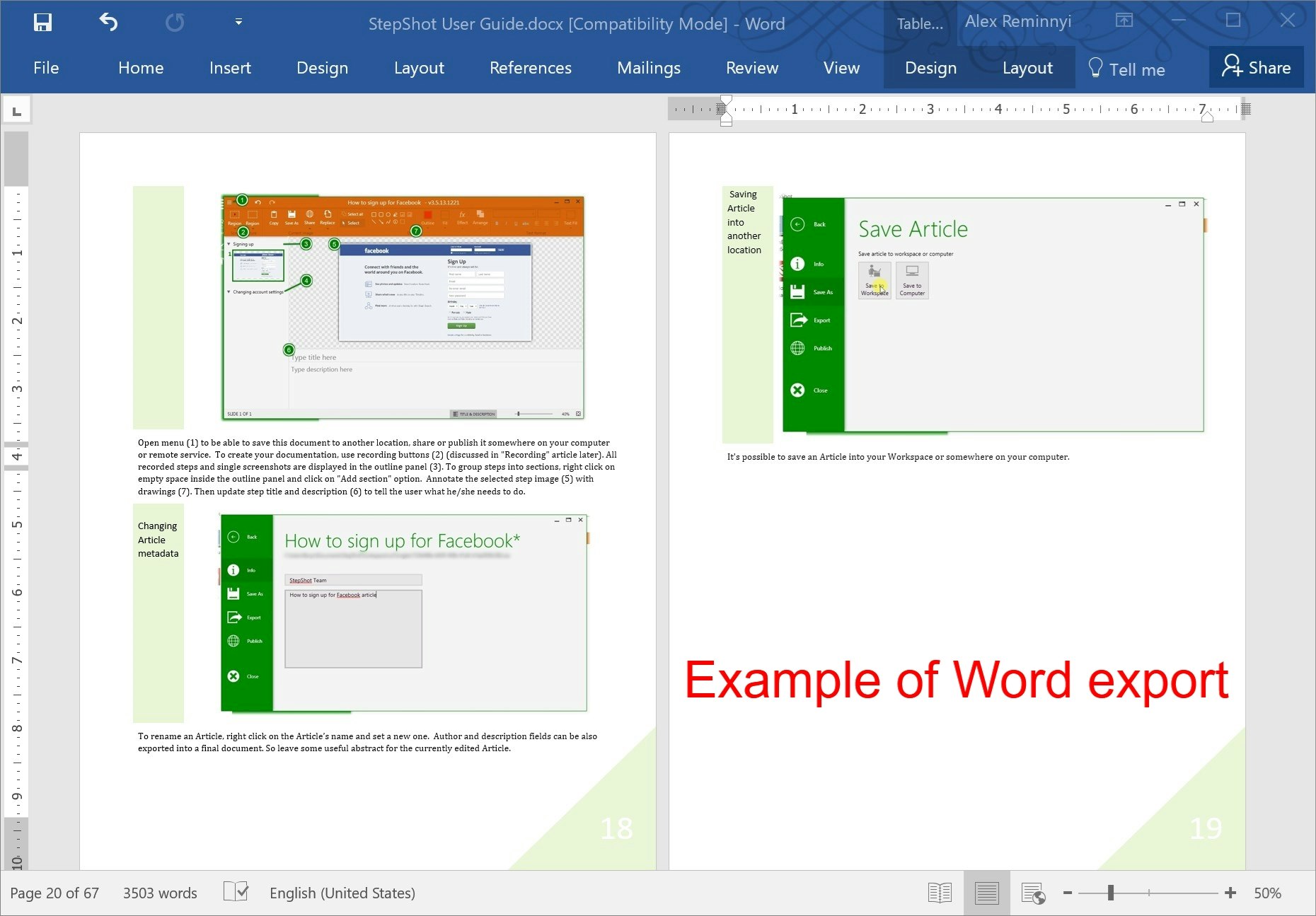Screen dimensions: 1316x916
Task: Switch to the References tab
Action: click(x=531, y=68)
